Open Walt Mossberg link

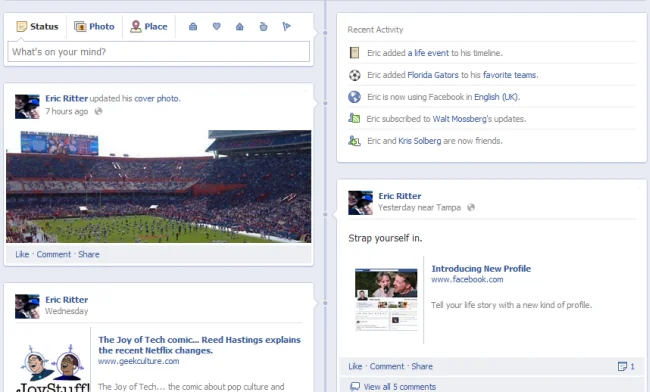pyautogui.click(x=460, y=119)
